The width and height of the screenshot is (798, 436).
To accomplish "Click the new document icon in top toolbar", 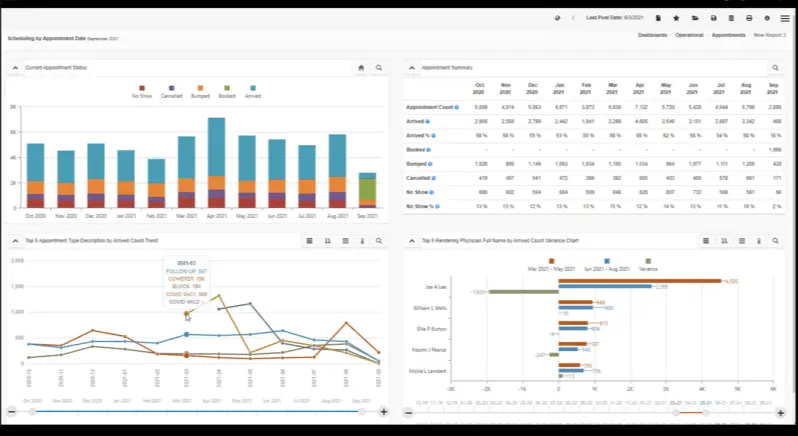I will coord(658,18).
